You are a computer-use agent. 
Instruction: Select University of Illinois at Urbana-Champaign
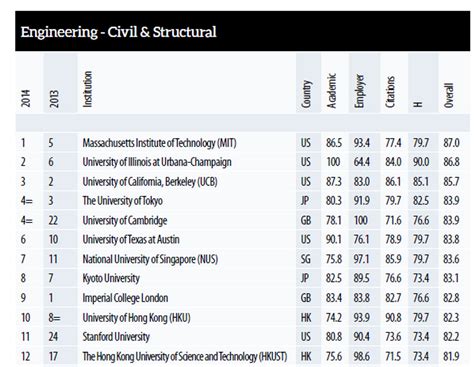point(157,162)
